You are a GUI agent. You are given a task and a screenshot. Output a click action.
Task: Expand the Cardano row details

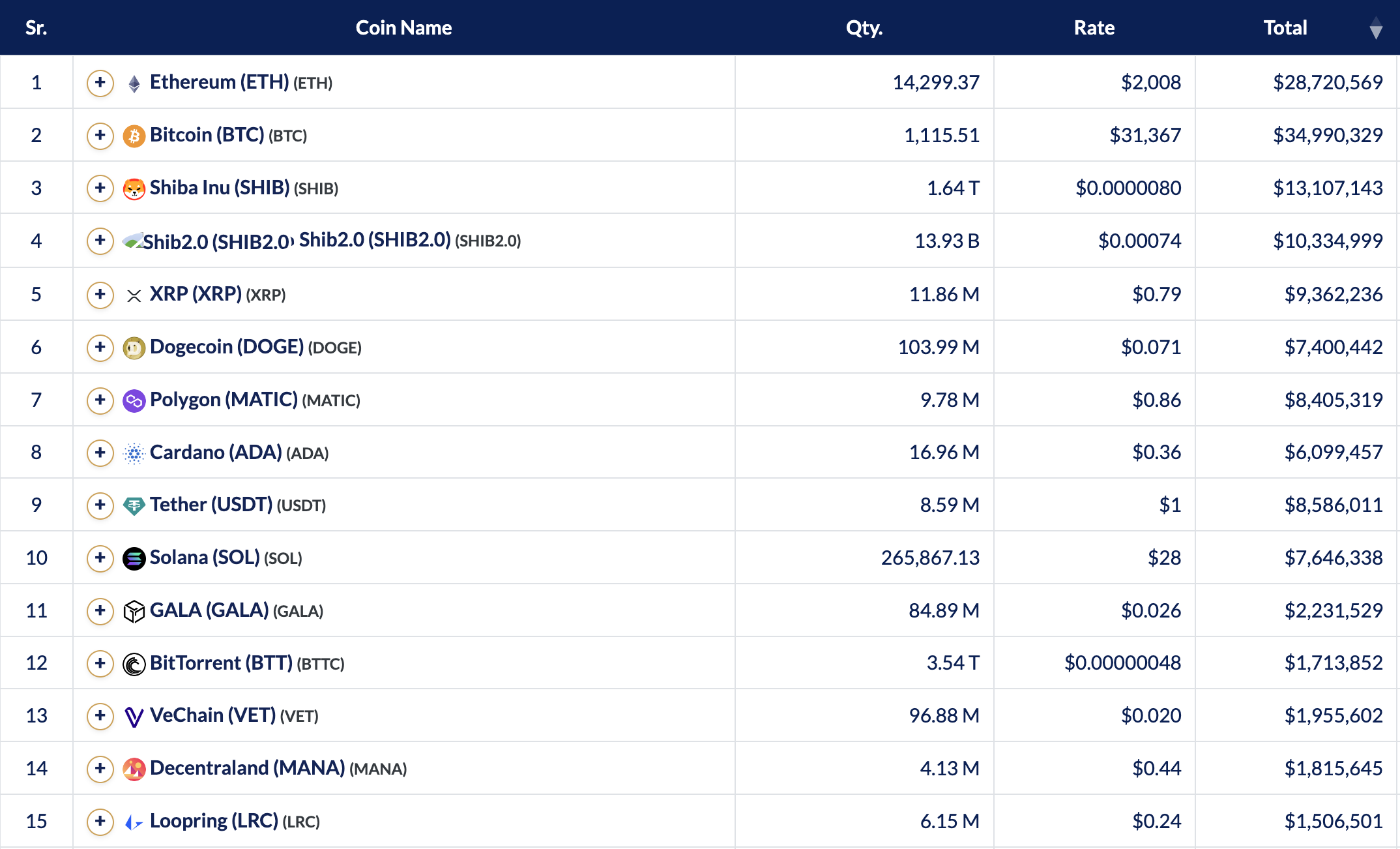point(100,453)
